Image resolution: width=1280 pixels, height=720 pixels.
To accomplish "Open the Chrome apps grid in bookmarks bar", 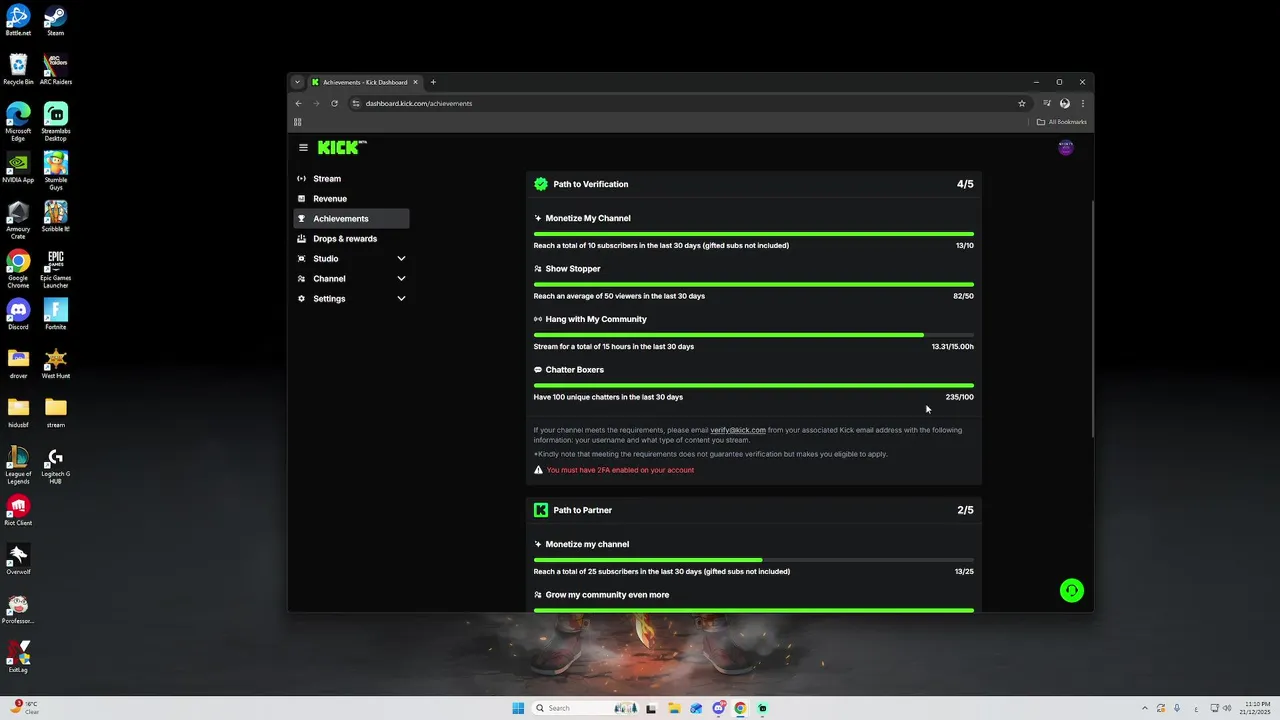I will pyautogui.click(x=297, y=122).
